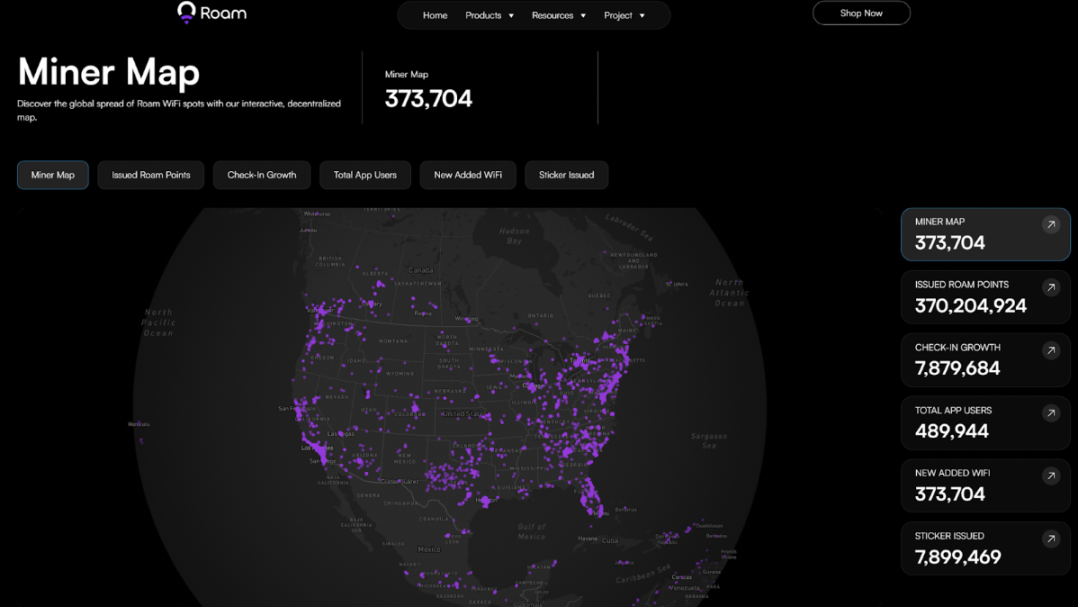The height and width of the screenshot is (607, 1078).
Task: Click North Pacific Ocean map label
Action: 159,322
